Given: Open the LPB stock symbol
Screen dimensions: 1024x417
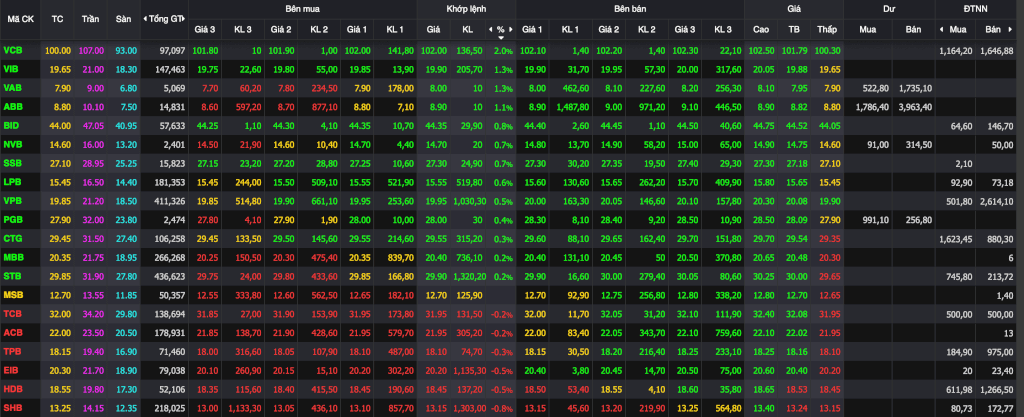Looking at the screenshot, I should pyautogui.click(x=12, y=181).
